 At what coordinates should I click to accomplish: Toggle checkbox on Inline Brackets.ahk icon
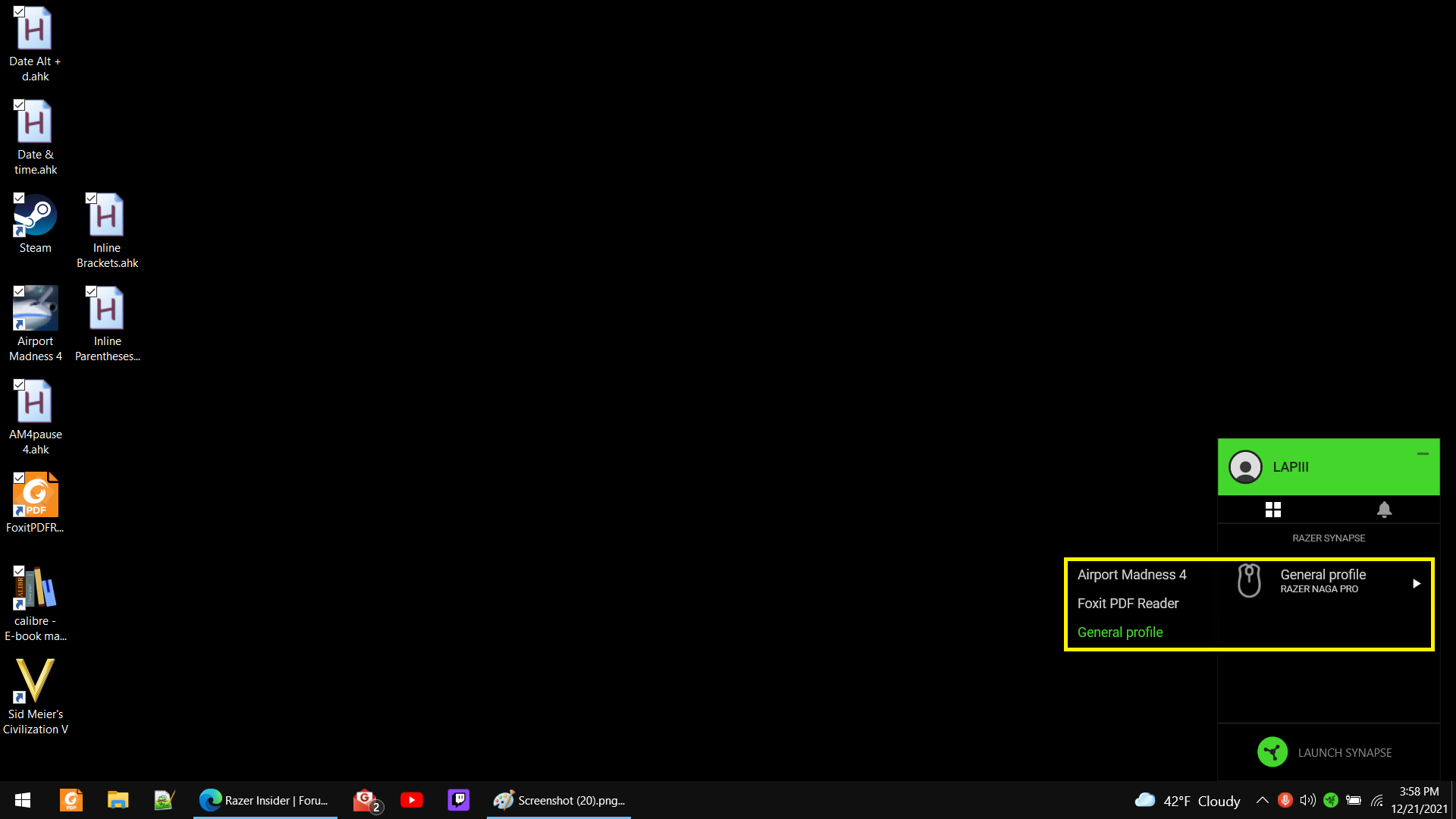pyautogui.click(x=91, y=199)
